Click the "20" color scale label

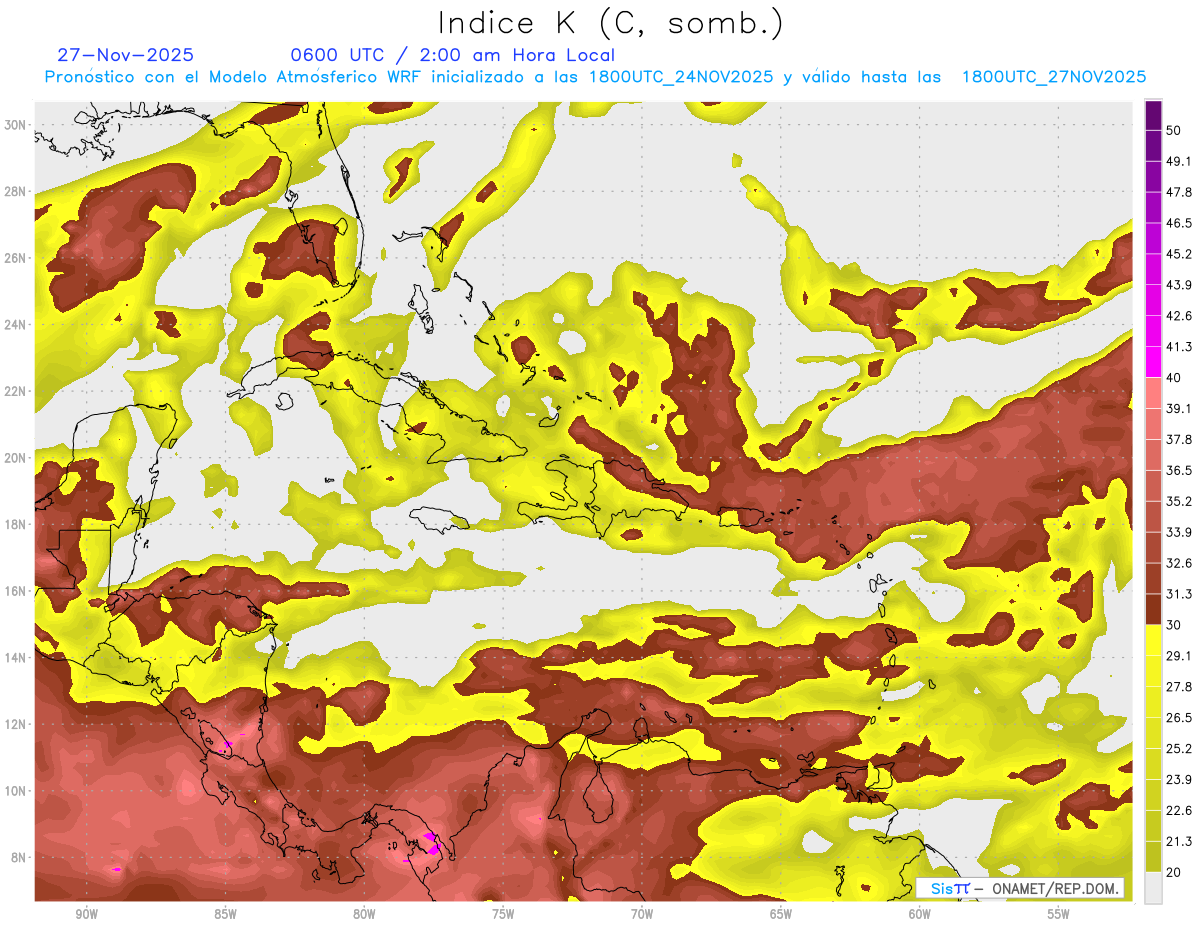[1174, 873]
